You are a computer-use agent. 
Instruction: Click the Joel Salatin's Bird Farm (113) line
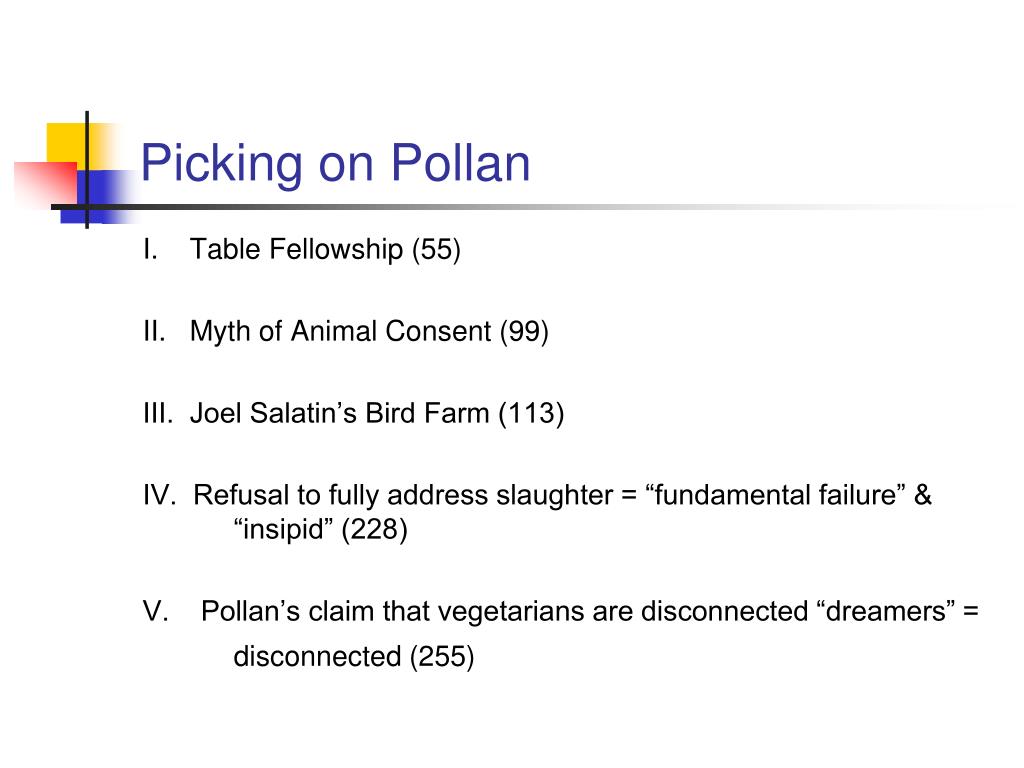377,413
